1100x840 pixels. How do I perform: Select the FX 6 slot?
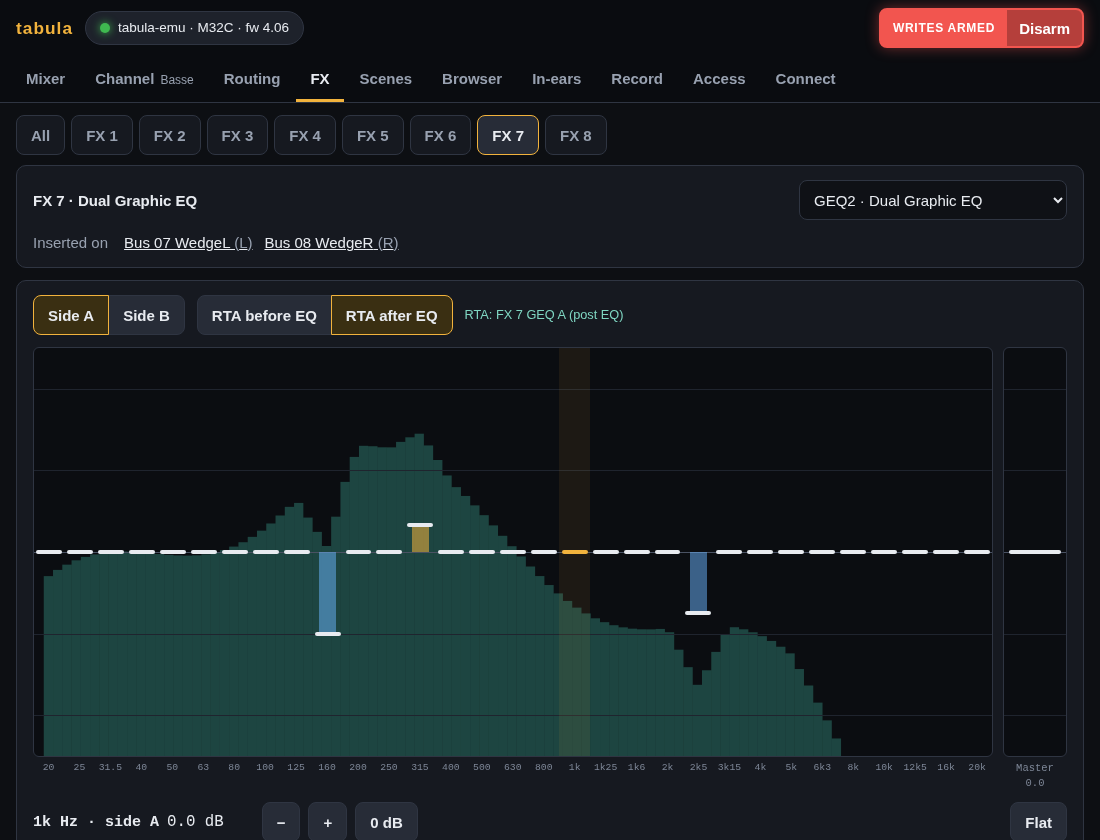[441, 135]
